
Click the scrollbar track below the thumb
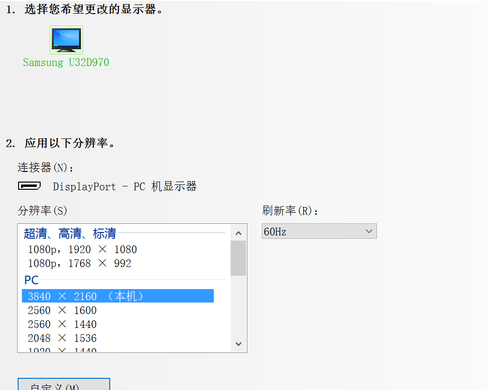pos(238,306)
